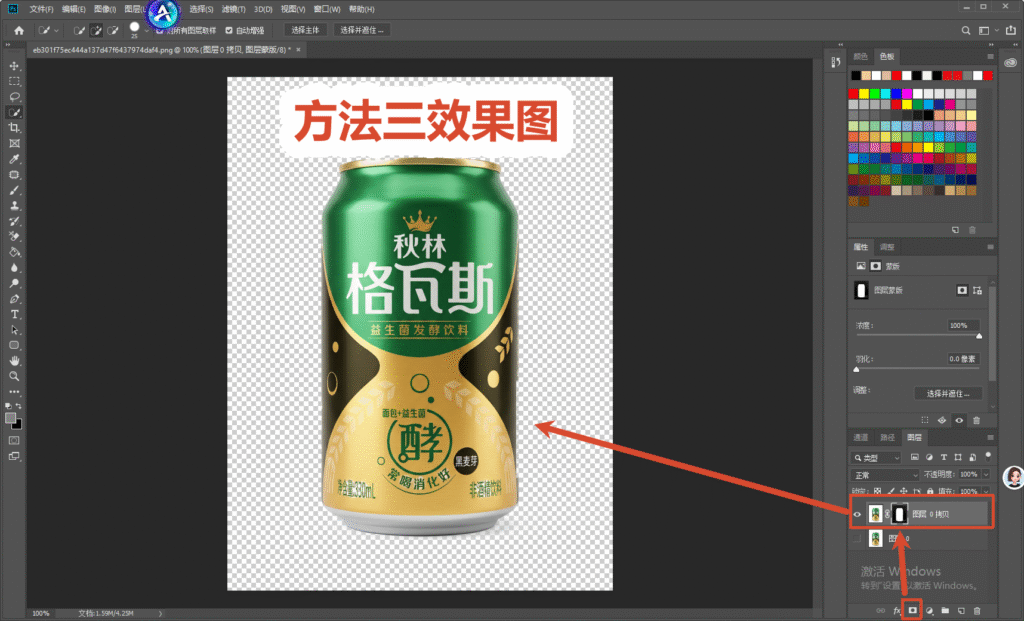This screenshot has width=1024, height=621.
Task: Hide the 图层 0 拷贝 layer eye
Action: tap(857, 514)
